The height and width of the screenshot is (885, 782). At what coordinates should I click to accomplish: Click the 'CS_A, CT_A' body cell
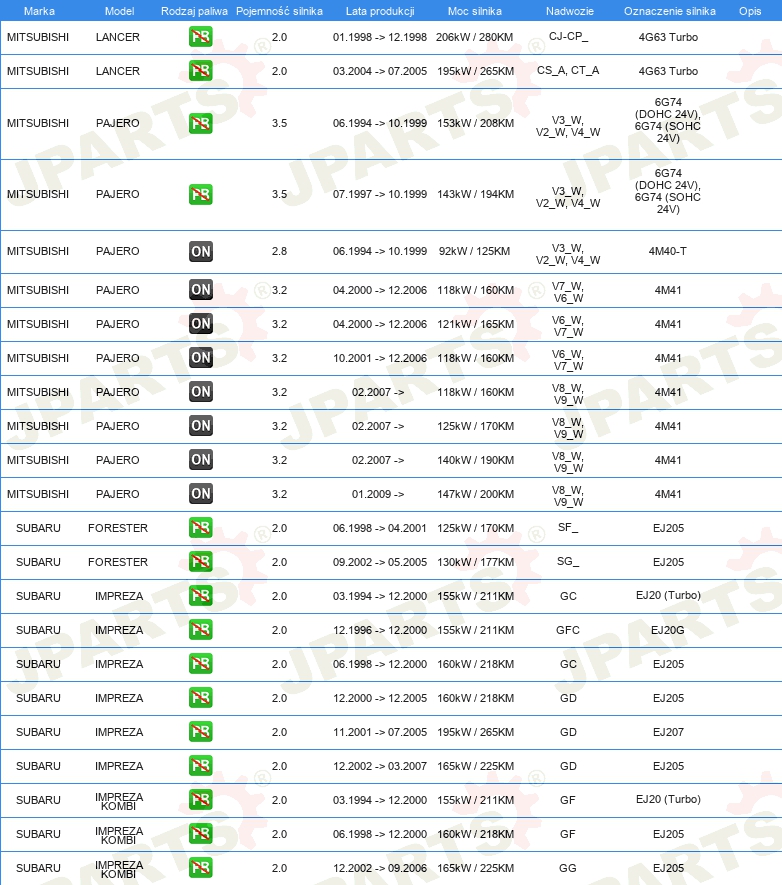(x=568, y=71)
